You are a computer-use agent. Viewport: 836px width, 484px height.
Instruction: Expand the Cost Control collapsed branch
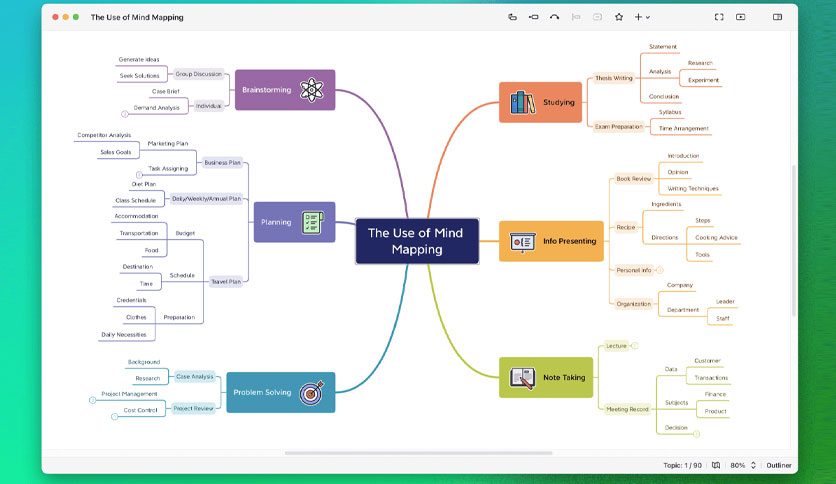[114, 416]
